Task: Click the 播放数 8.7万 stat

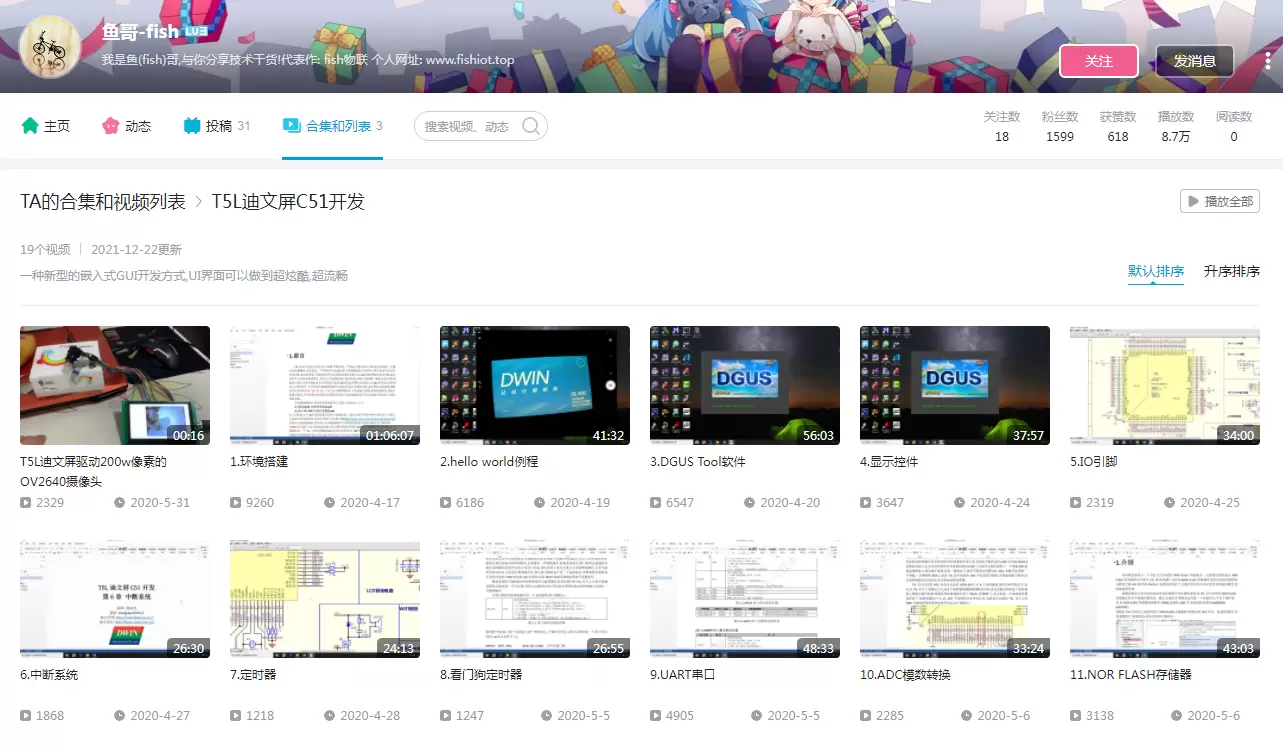Action: click(1176, 127)
